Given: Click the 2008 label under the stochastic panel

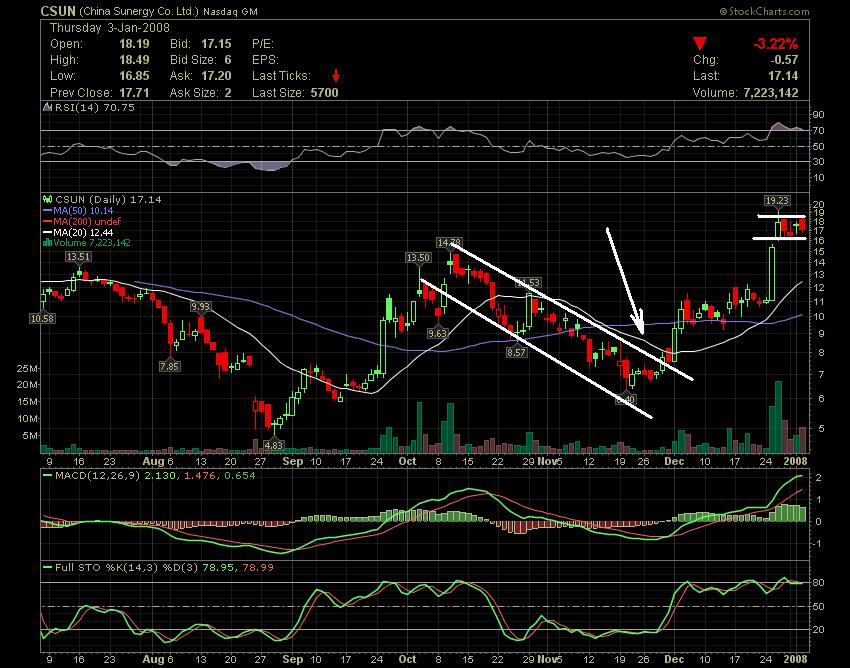Looking at the screenshot, I should click(x=795, y=659).
